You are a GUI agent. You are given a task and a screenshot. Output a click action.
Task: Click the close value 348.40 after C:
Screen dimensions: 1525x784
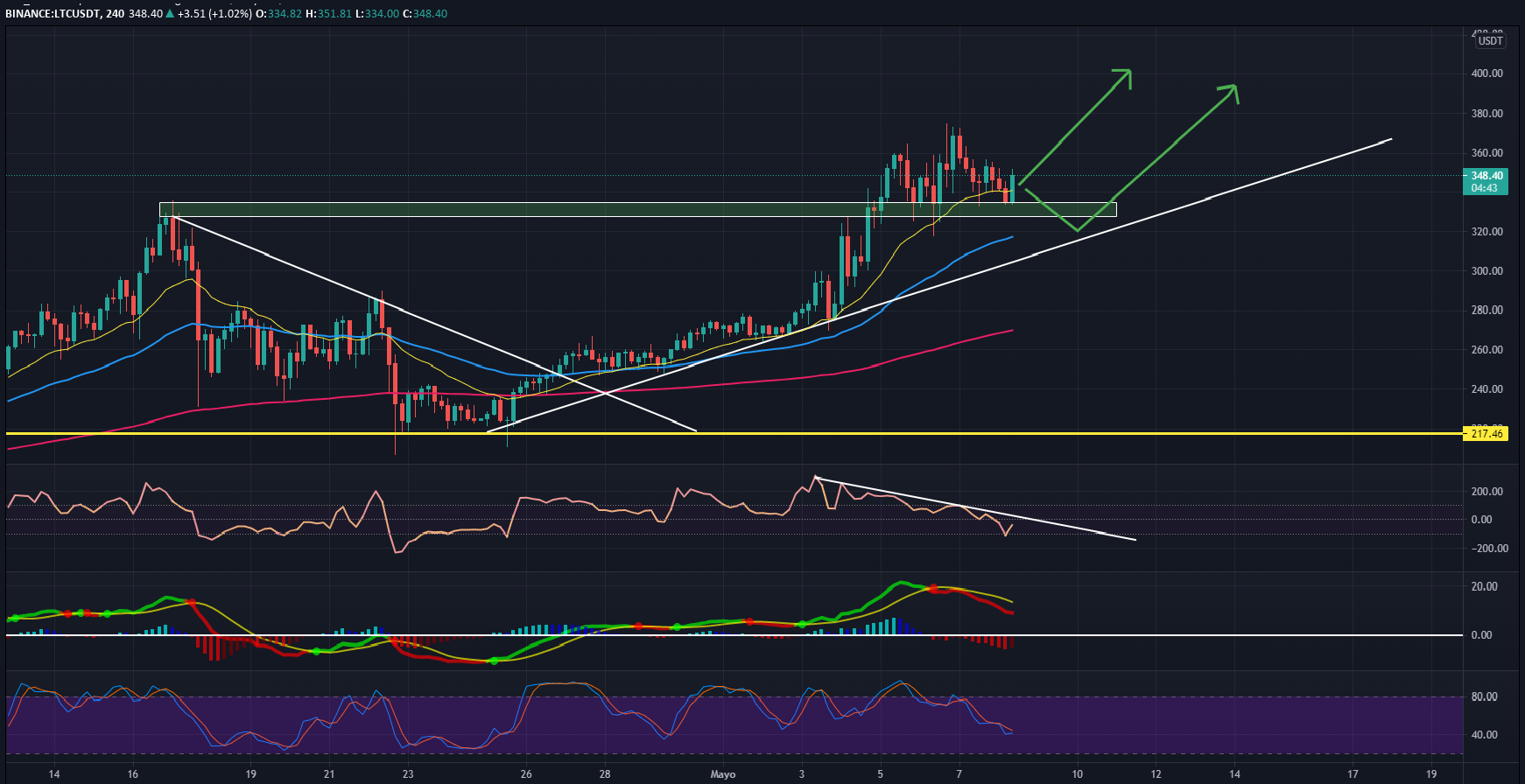point(430,14)
